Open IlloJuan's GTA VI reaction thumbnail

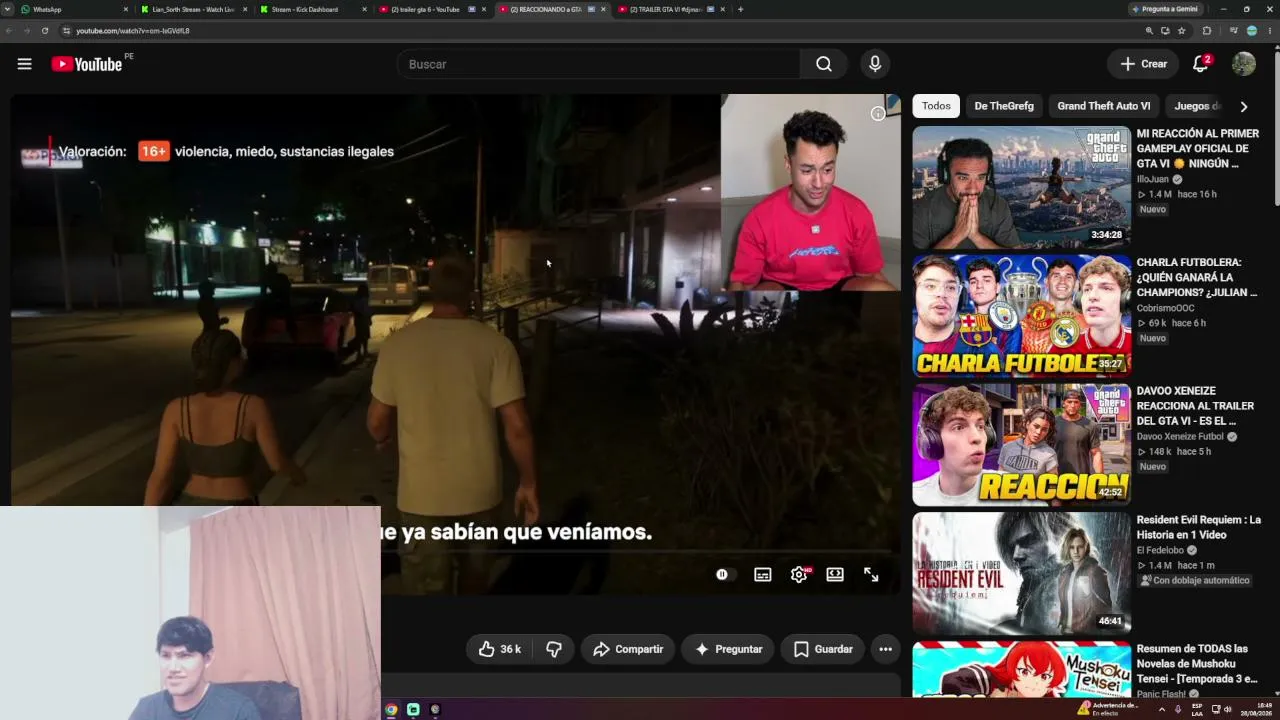[1021, 187]
